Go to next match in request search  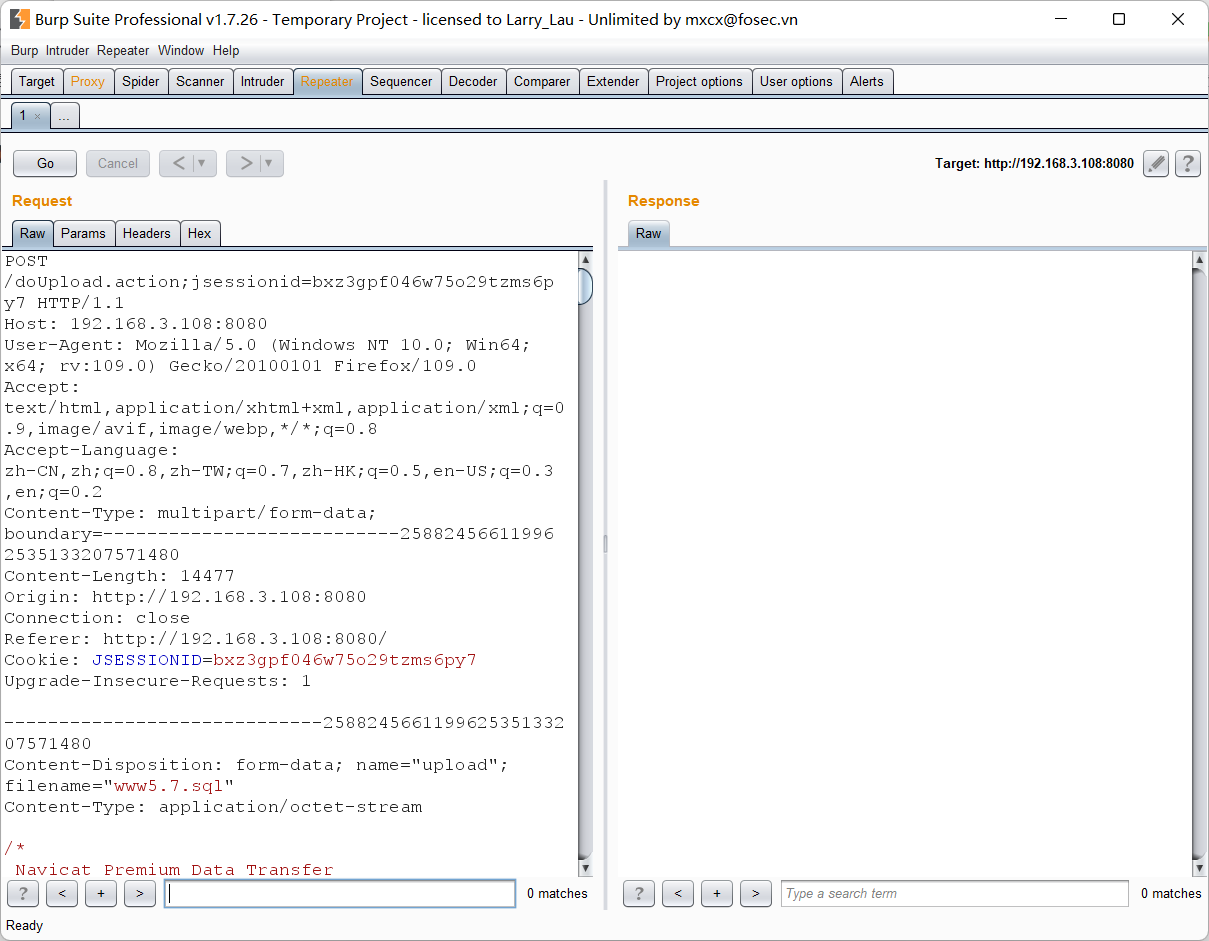(140, 893)
